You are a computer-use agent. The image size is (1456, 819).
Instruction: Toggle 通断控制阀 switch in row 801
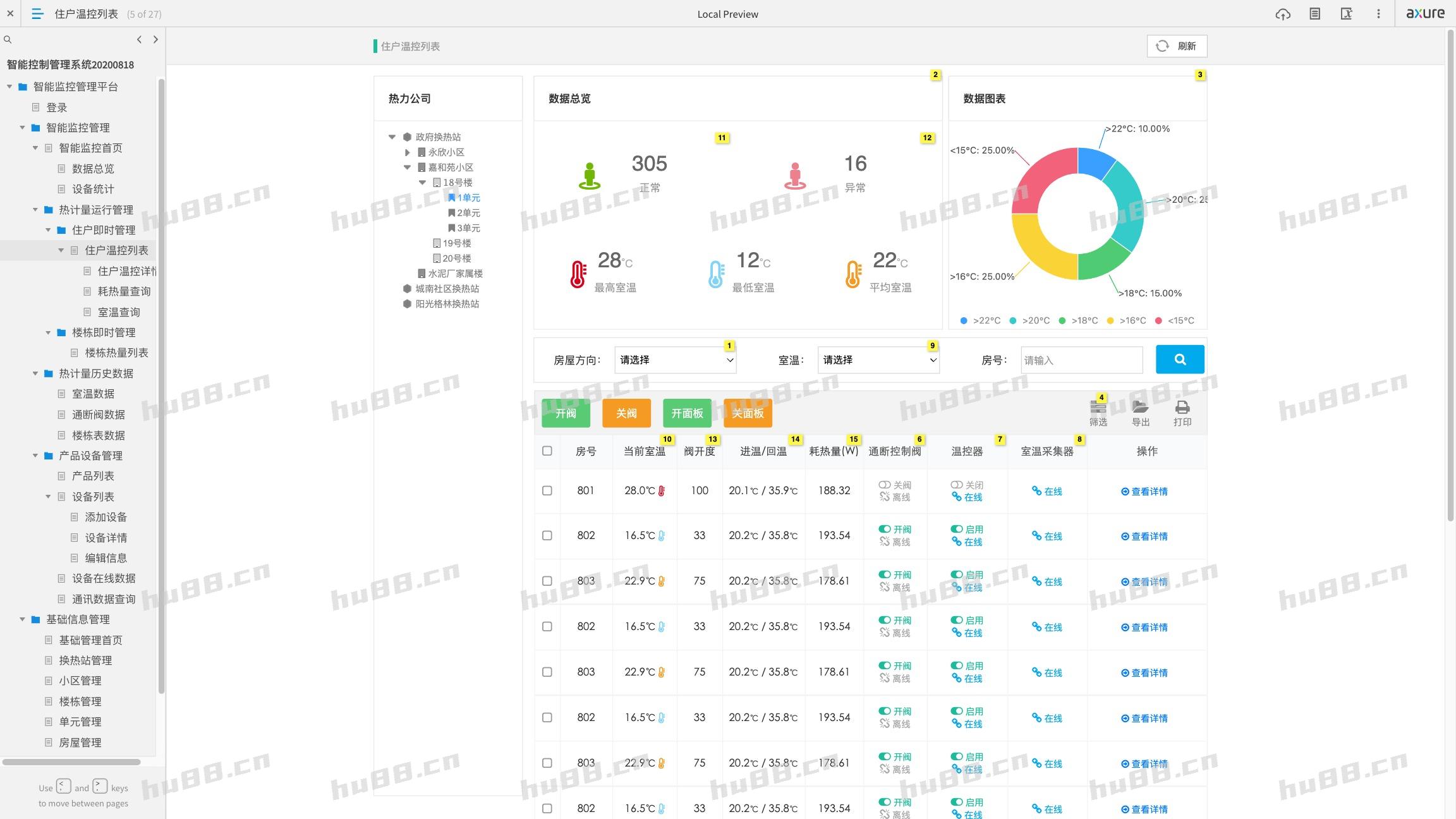pyautogui.click(x=885, y=485)
